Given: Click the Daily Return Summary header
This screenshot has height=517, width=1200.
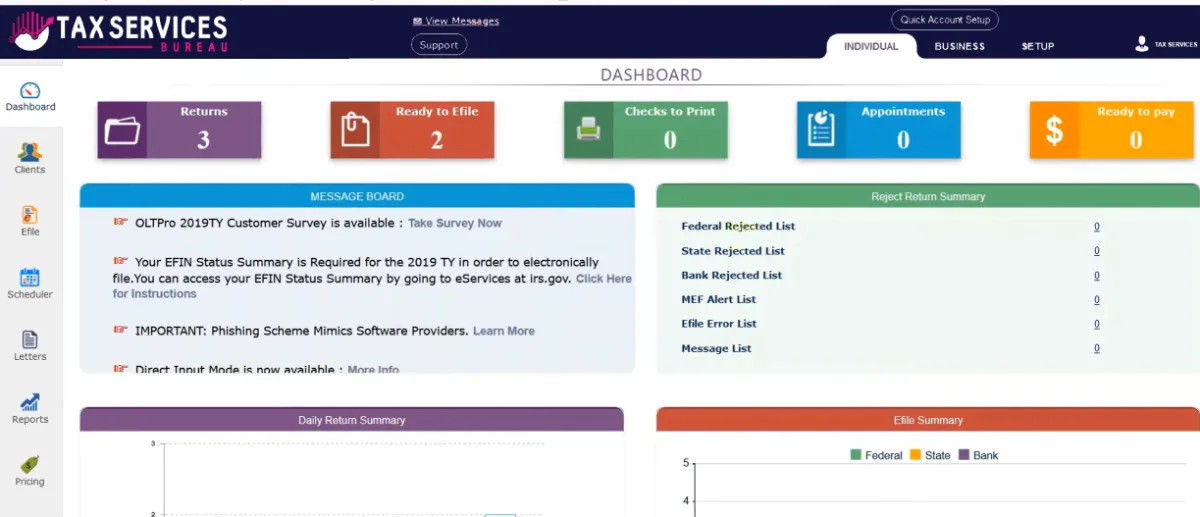Looking at the screenshot, I should [352, 420].
